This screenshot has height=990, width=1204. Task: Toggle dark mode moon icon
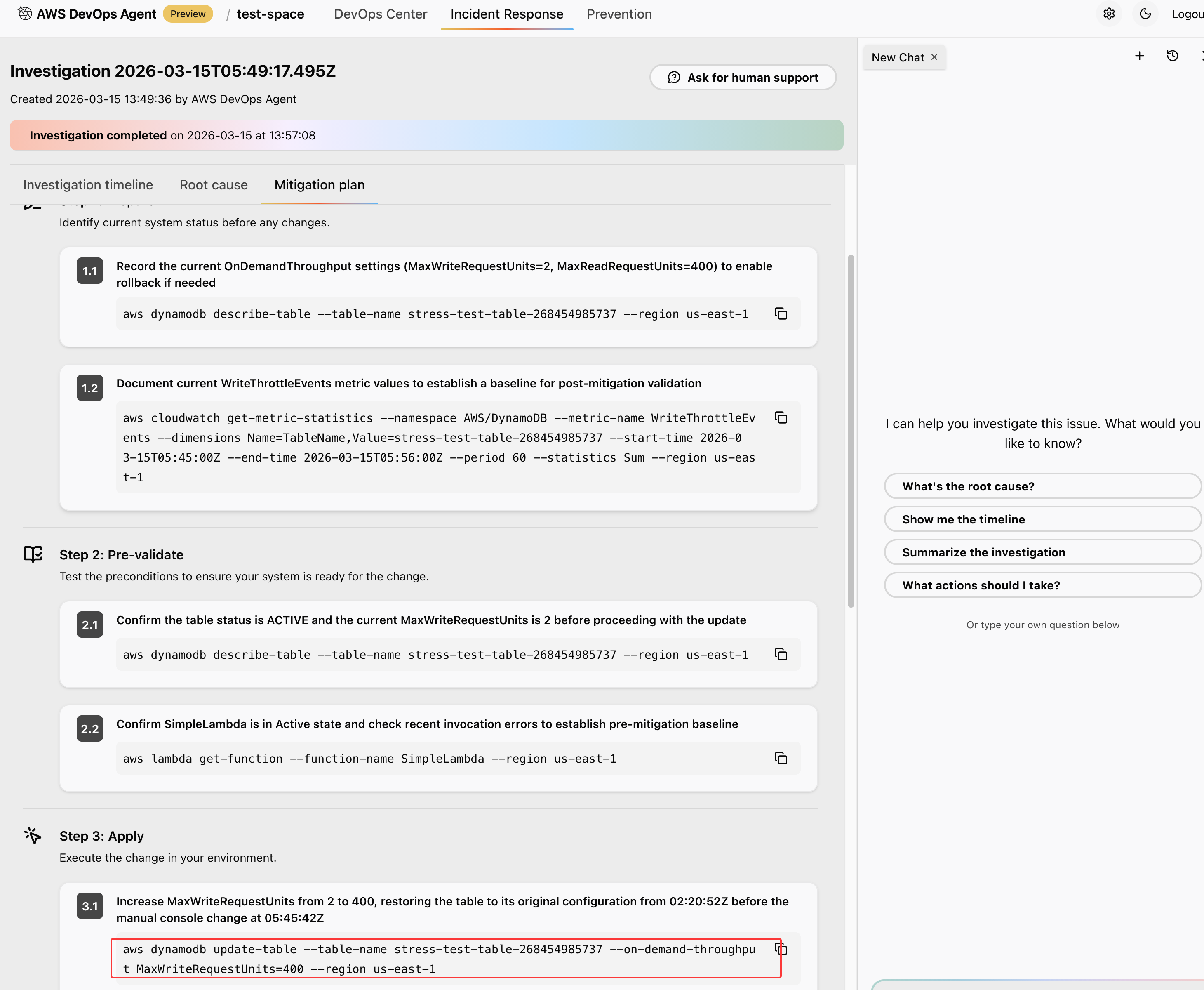point(1145,14)
